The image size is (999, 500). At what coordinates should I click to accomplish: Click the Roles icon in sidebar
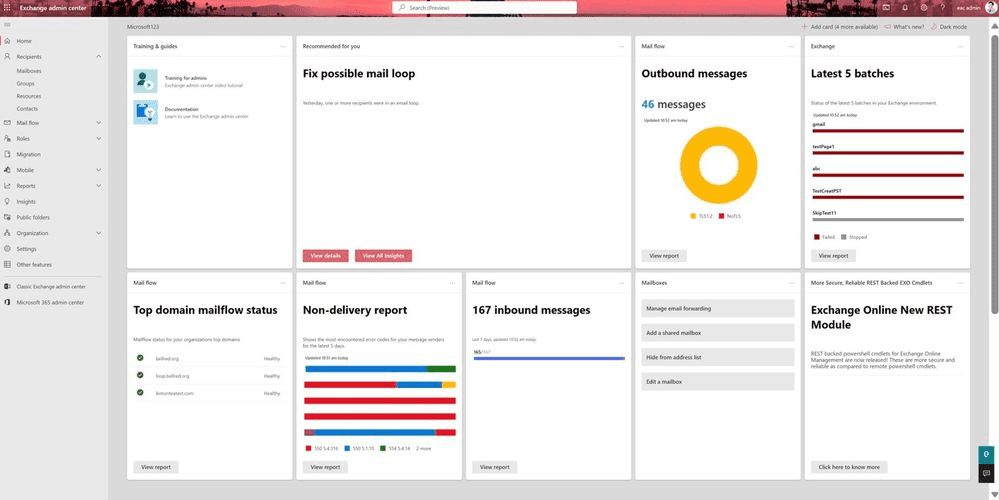pos(7,138)
